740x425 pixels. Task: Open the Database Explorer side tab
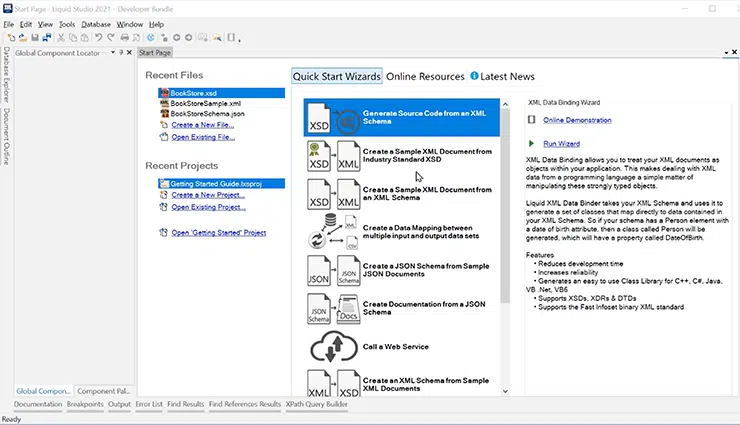tap(6, 75)
